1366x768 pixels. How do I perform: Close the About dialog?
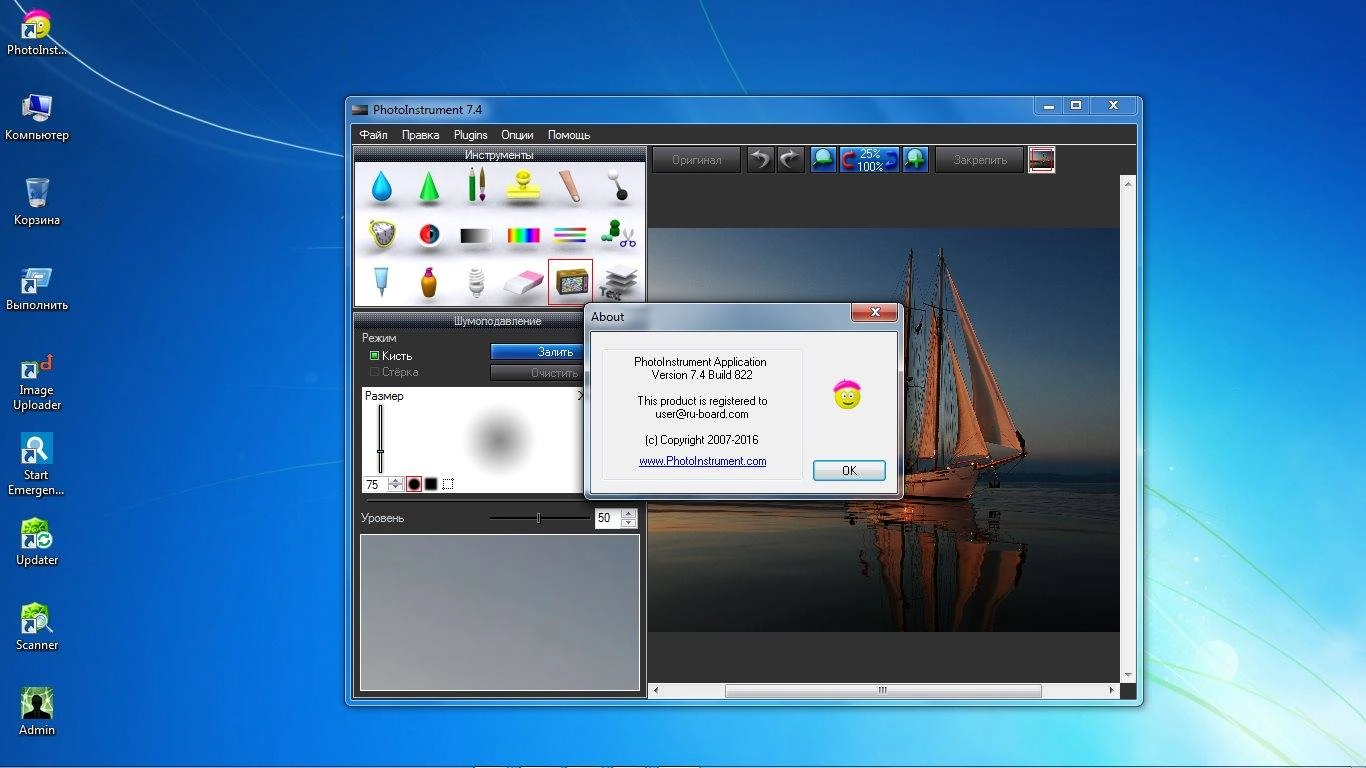875,314
